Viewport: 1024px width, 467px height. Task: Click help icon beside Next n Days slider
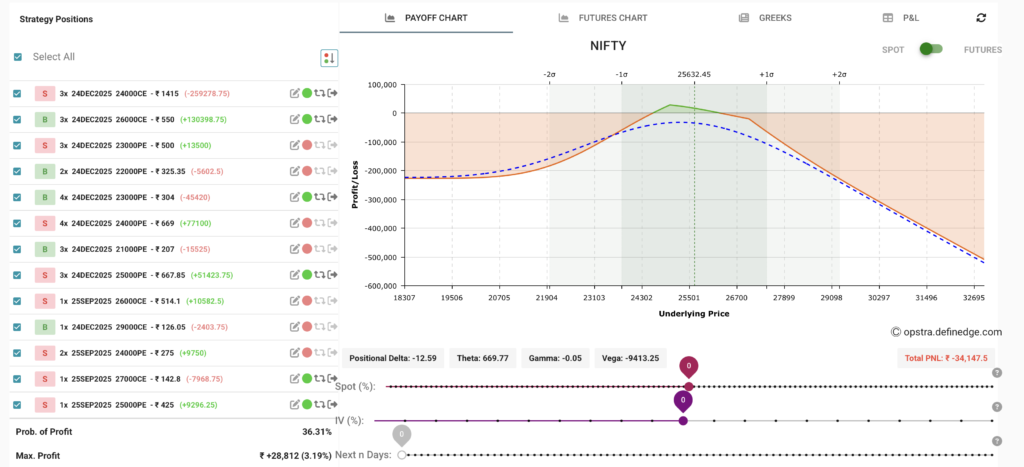[996, 440]
